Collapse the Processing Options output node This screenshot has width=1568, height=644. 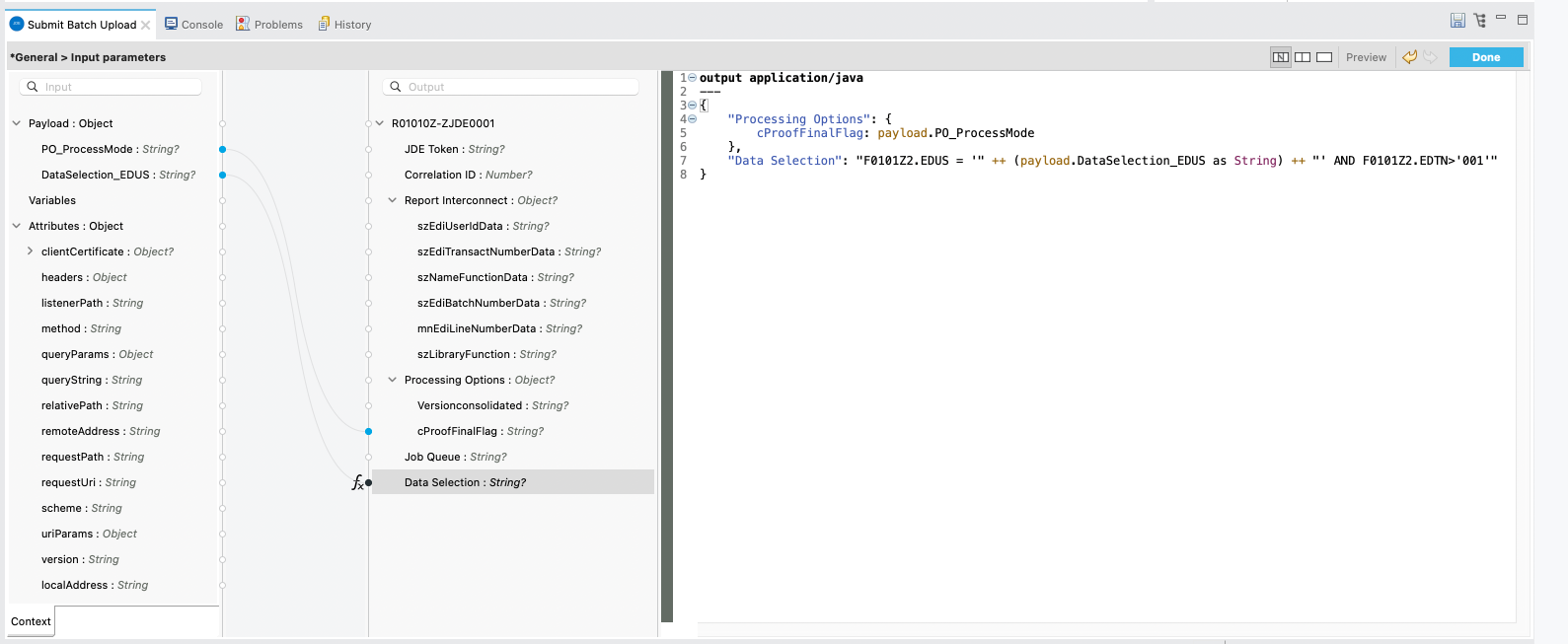[x=393, y=380]
